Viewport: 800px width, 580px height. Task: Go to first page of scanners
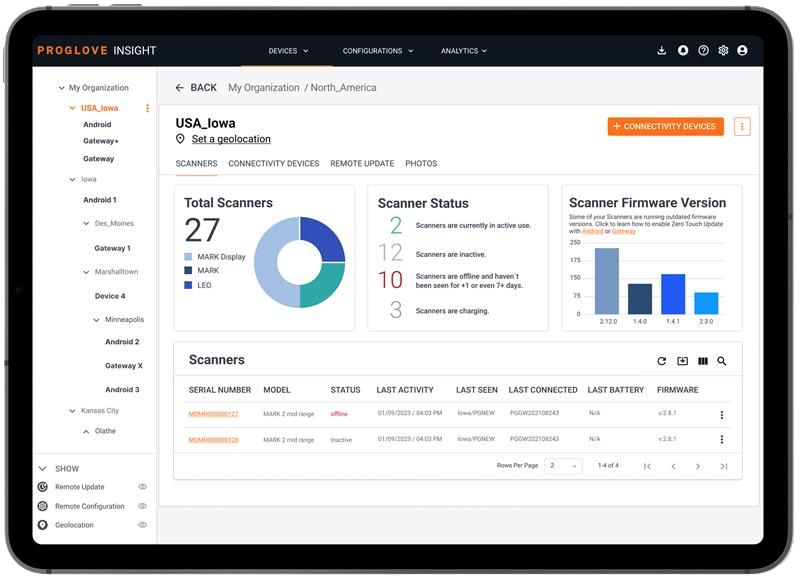647,466
